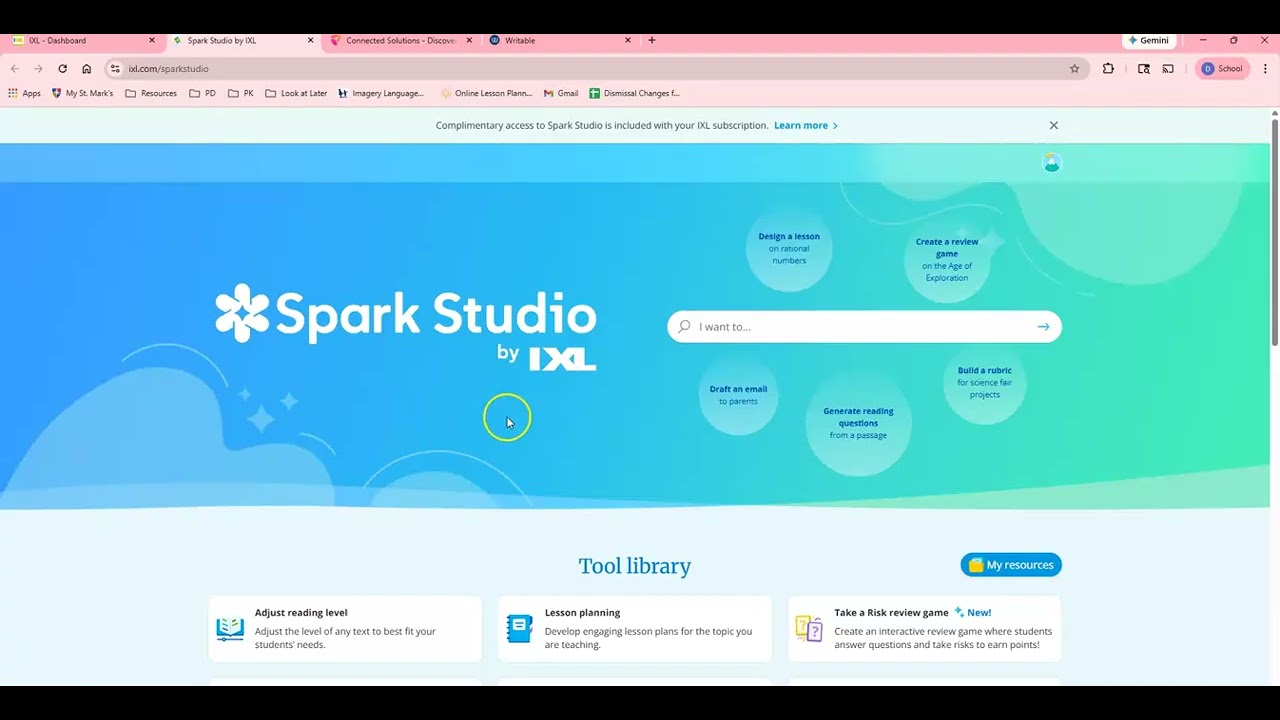Switch to the Spark Studio by IXL tab
The width and height of the screenshot is (1280, 720).
(x=243, y=41)
